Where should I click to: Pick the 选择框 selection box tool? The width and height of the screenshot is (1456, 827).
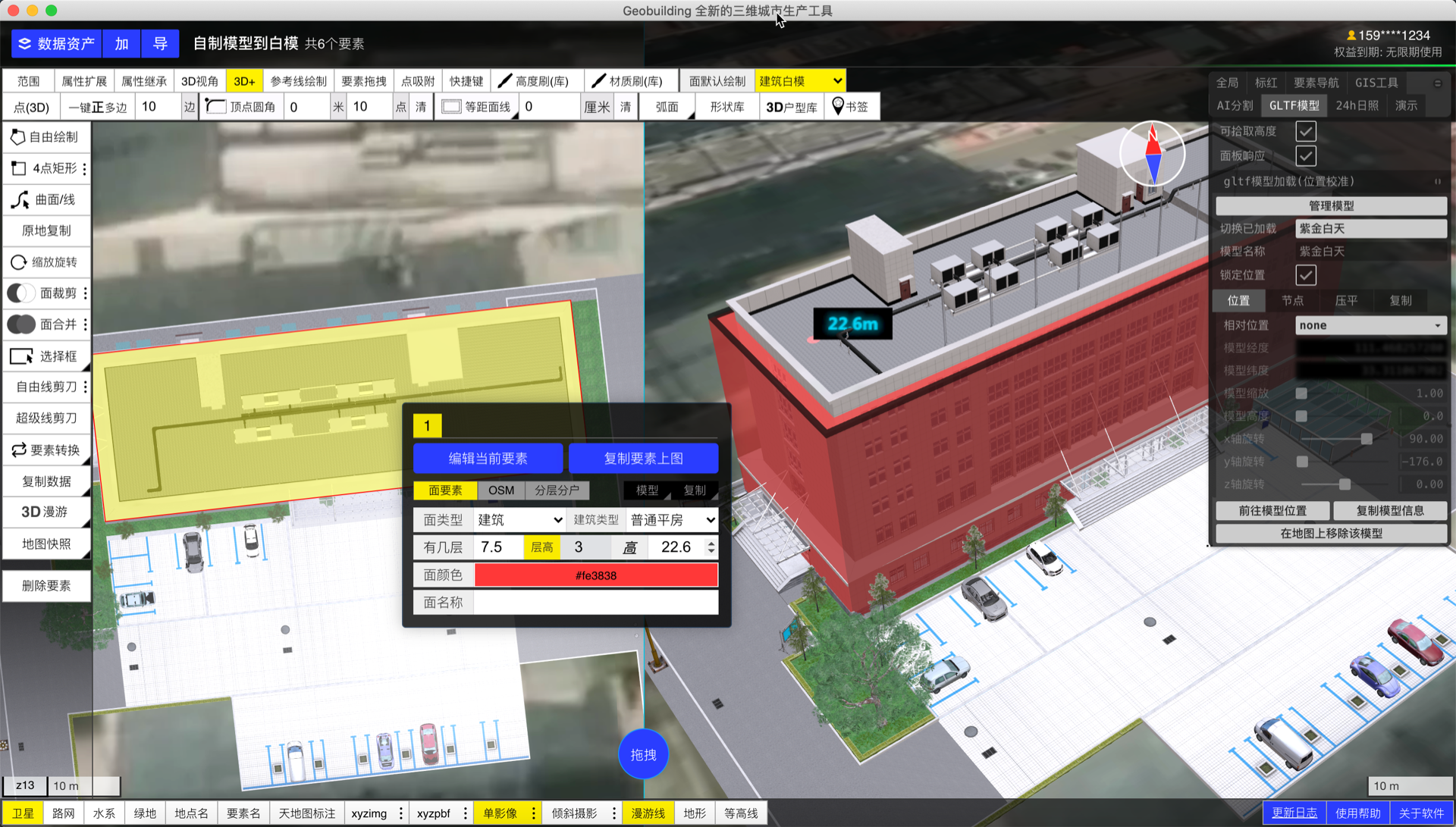tap(45, 356)
